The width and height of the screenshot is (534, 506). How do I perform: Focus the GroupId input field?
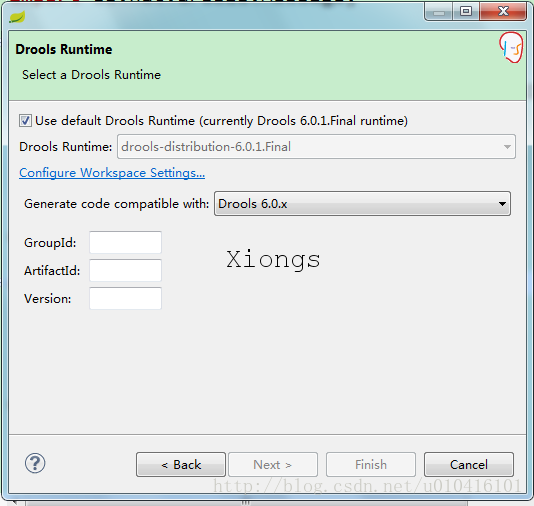[x=125, y=242]
